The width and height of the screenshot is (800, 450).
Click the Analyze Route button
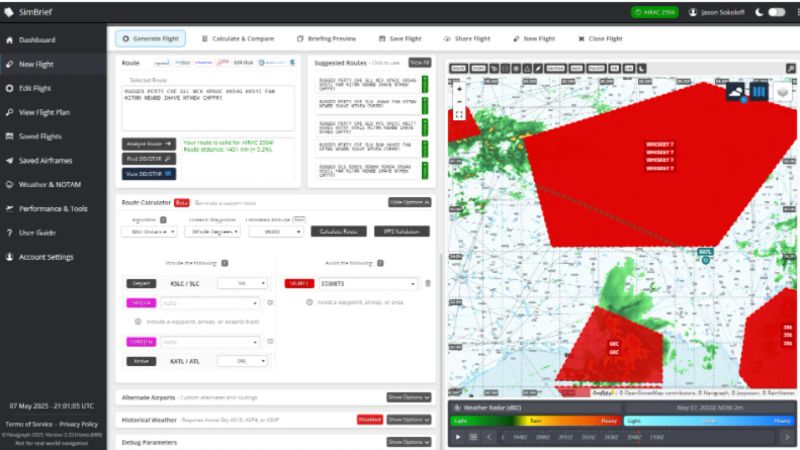(149, 144)
